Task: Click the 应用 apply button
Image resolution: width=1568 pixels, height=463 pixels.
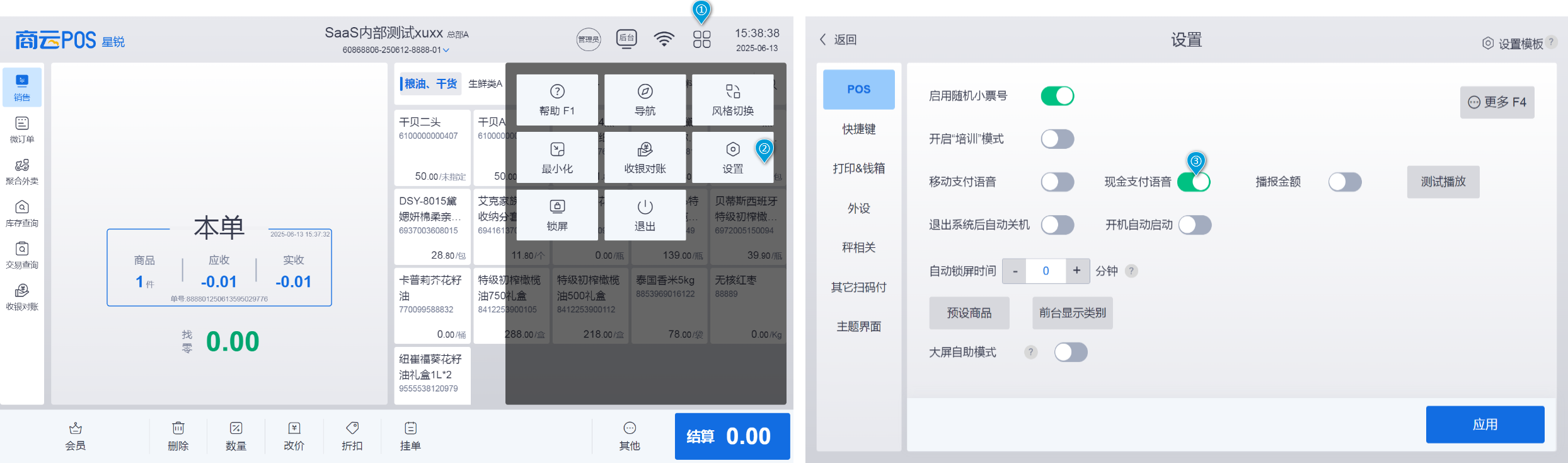Action: coord(1485,425)
